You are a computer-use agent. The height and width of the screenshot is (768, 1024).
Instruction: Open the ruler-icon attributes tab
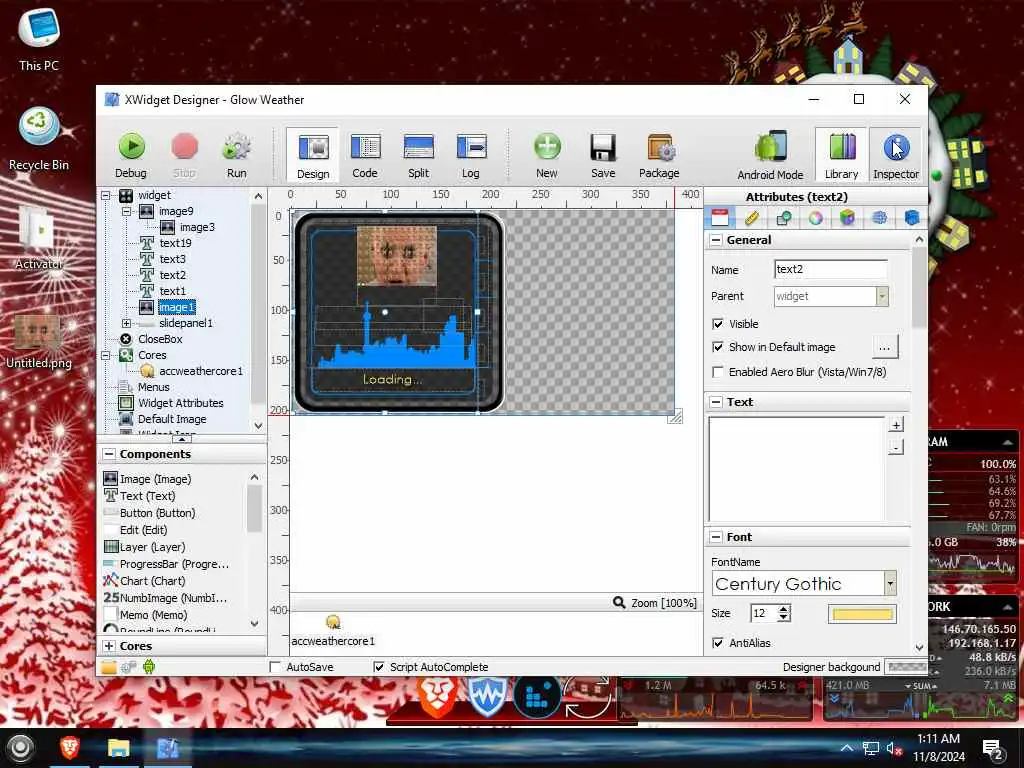[752, 217]
